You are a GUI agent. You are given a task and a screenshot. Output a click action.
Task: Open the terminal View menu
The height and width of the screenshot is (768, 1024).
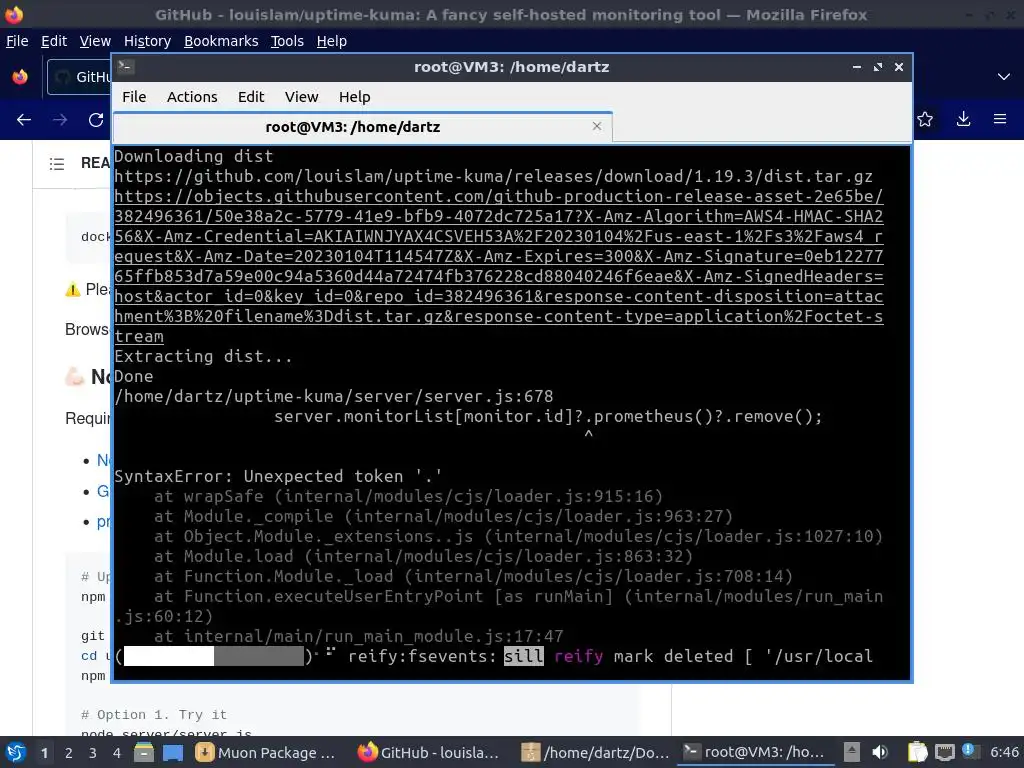point(301,97)
